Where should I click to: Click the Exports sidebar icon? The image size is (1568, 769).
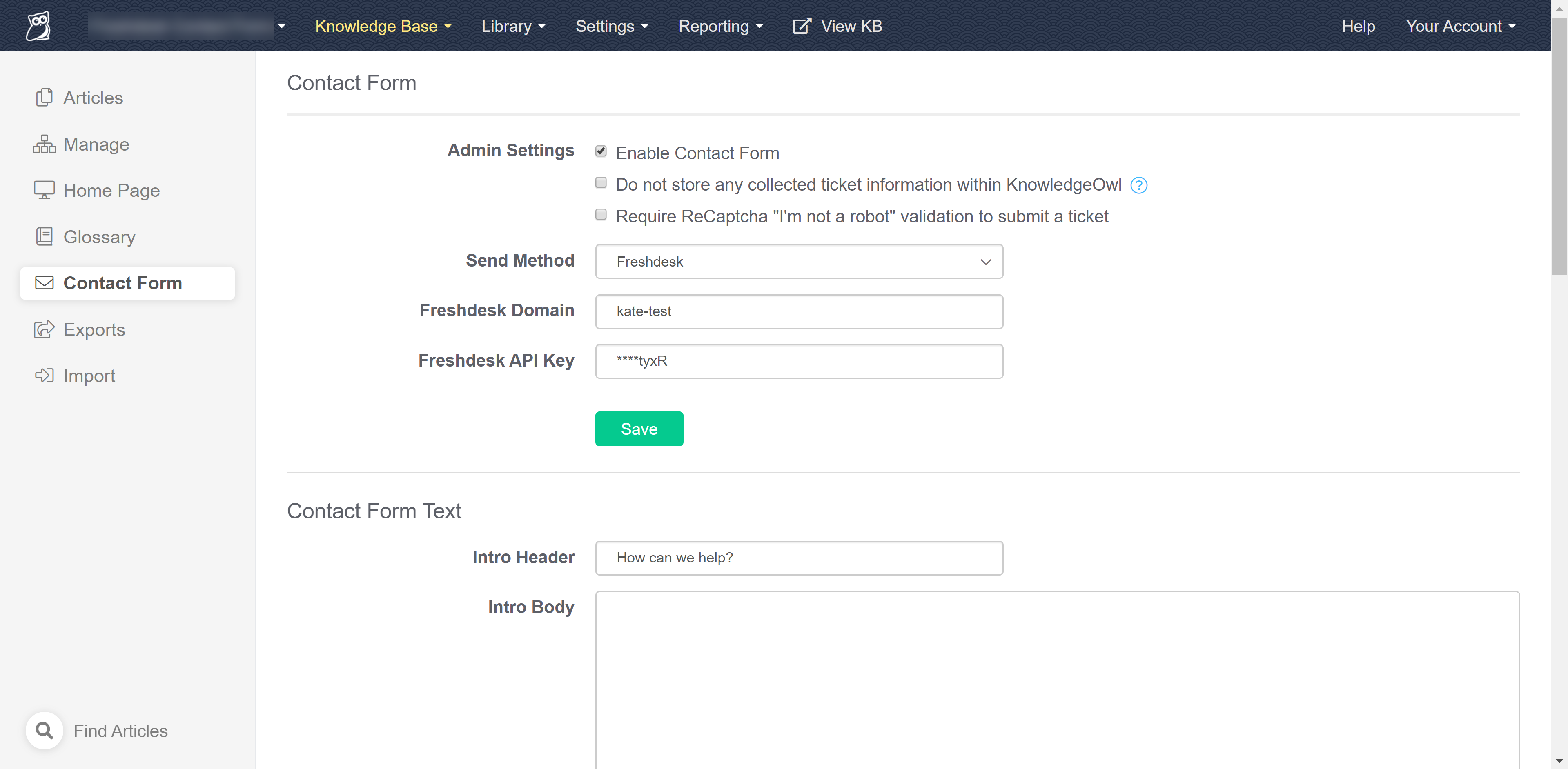coord(43,329)
